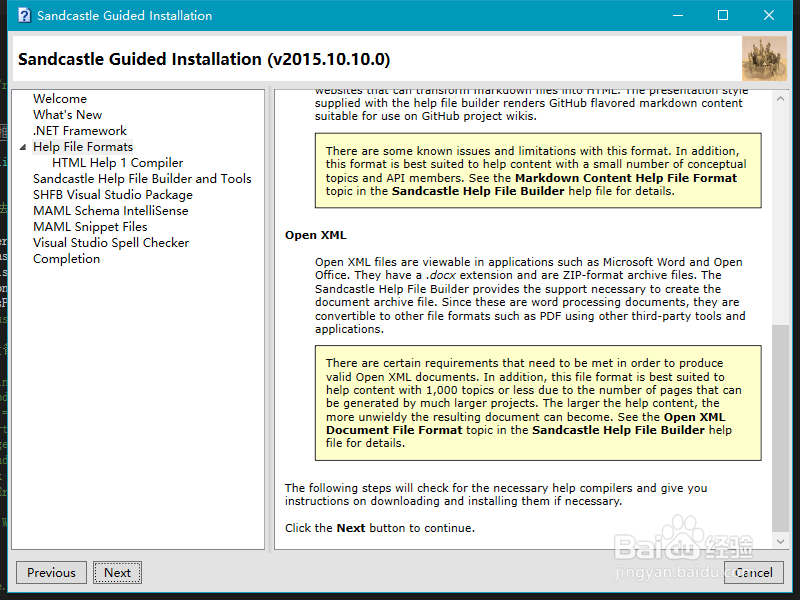This screenshot has width=800, height=600.
Task: Select Sandcastle Help File Builder and Tools
Action: point(142,179)
